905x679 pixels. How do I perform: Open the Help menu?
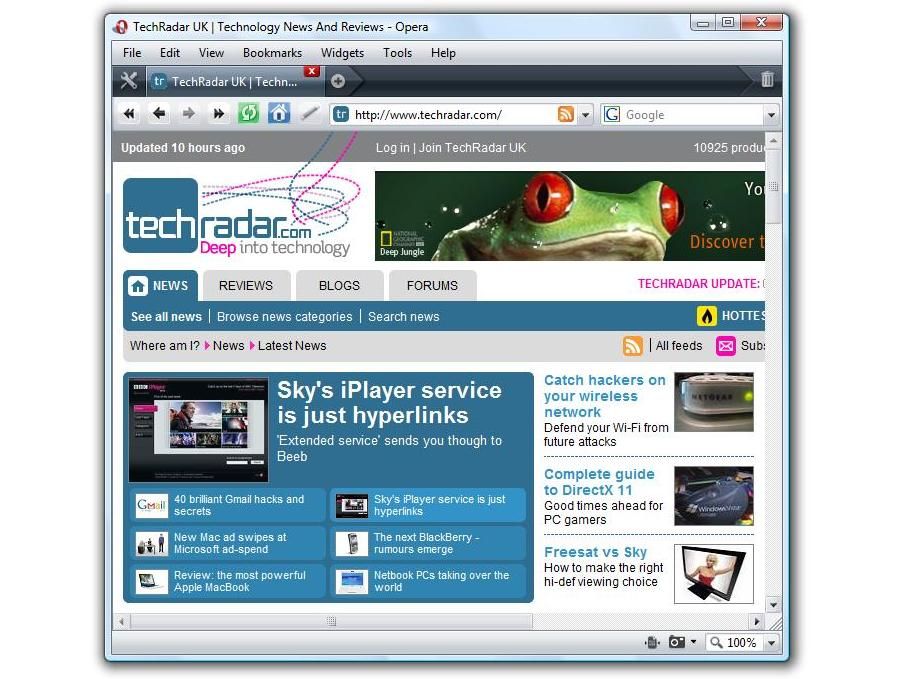443,53
